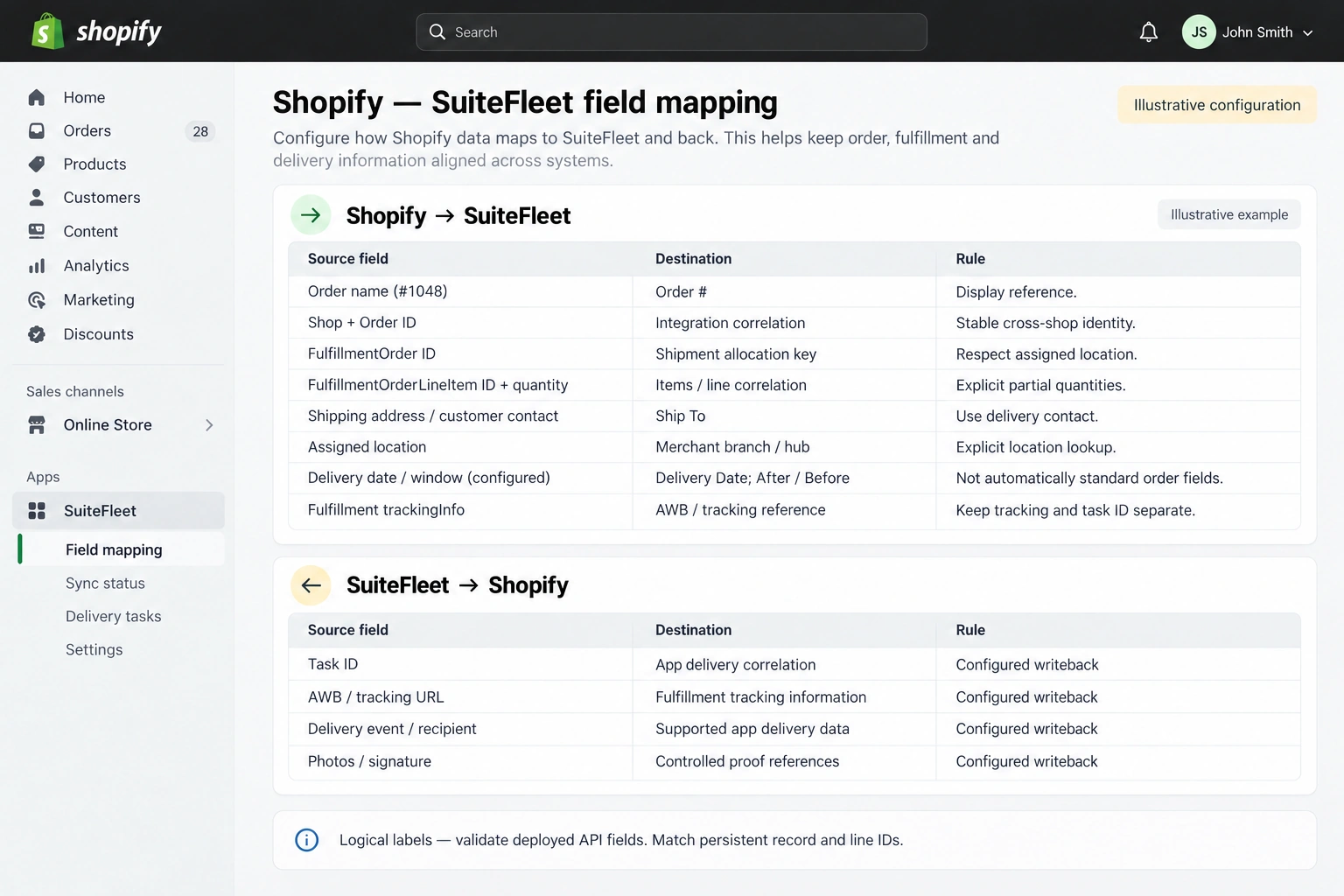
Task: Click the Content icon in sidebar
Action: 37,231
